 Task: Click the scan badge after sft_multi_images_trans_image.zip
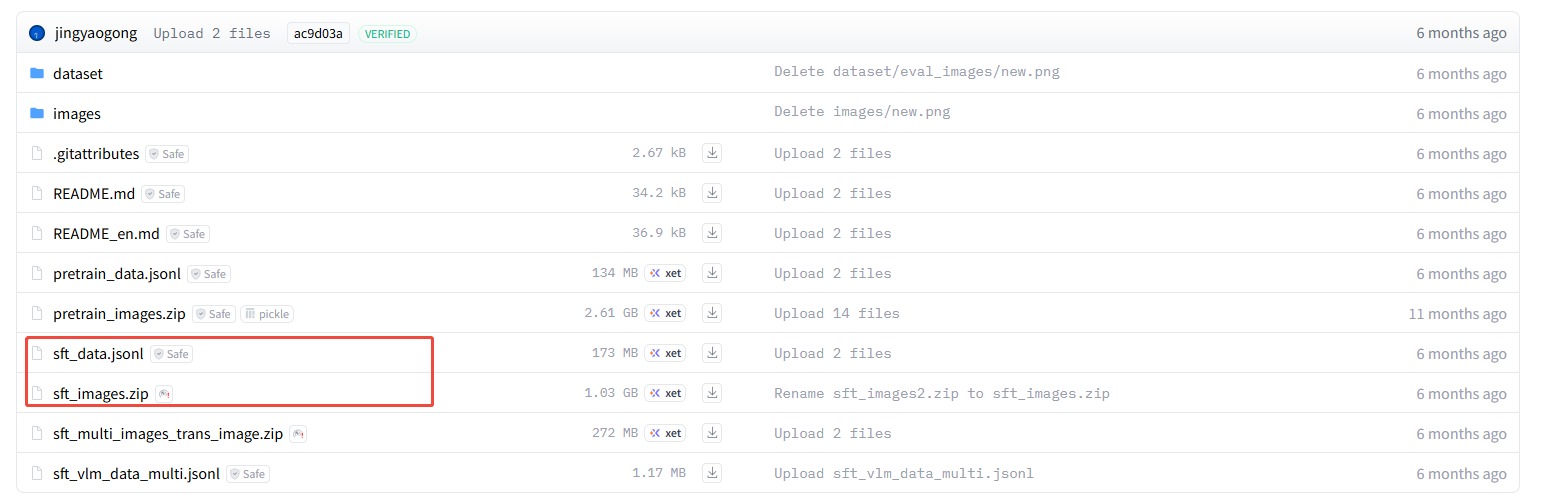click(298, 434)
